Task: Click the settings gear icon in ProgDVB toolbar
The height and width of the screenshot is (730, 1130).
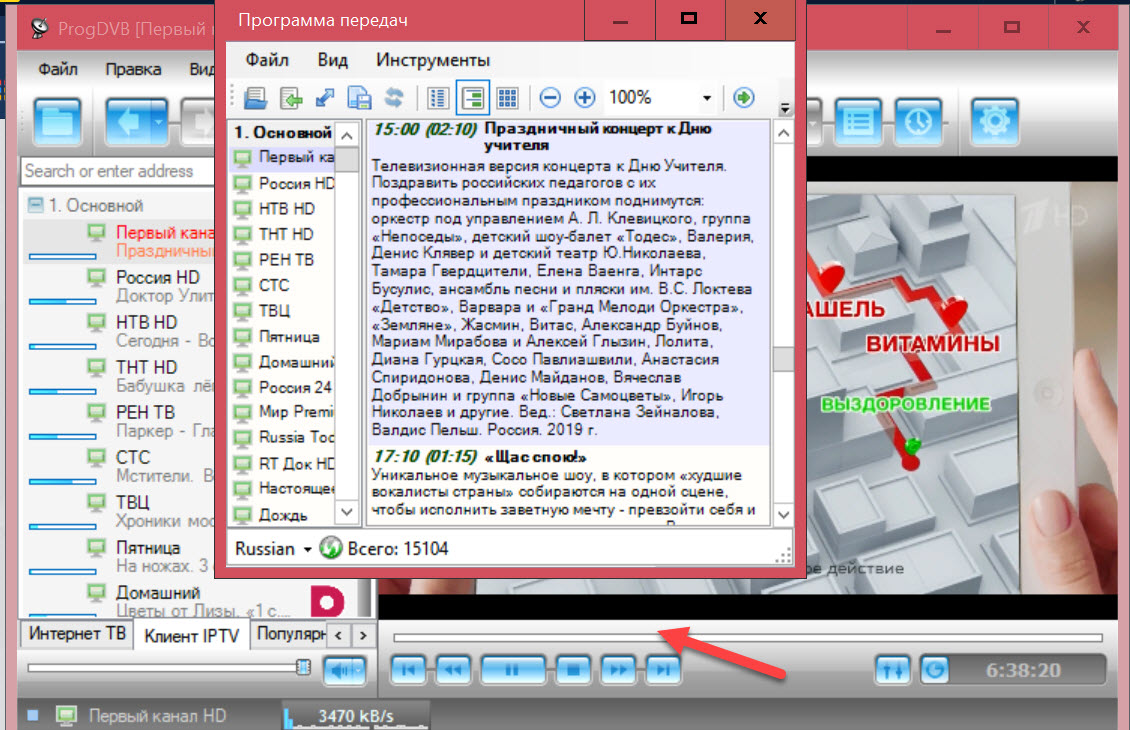Action: pos(993,121)
